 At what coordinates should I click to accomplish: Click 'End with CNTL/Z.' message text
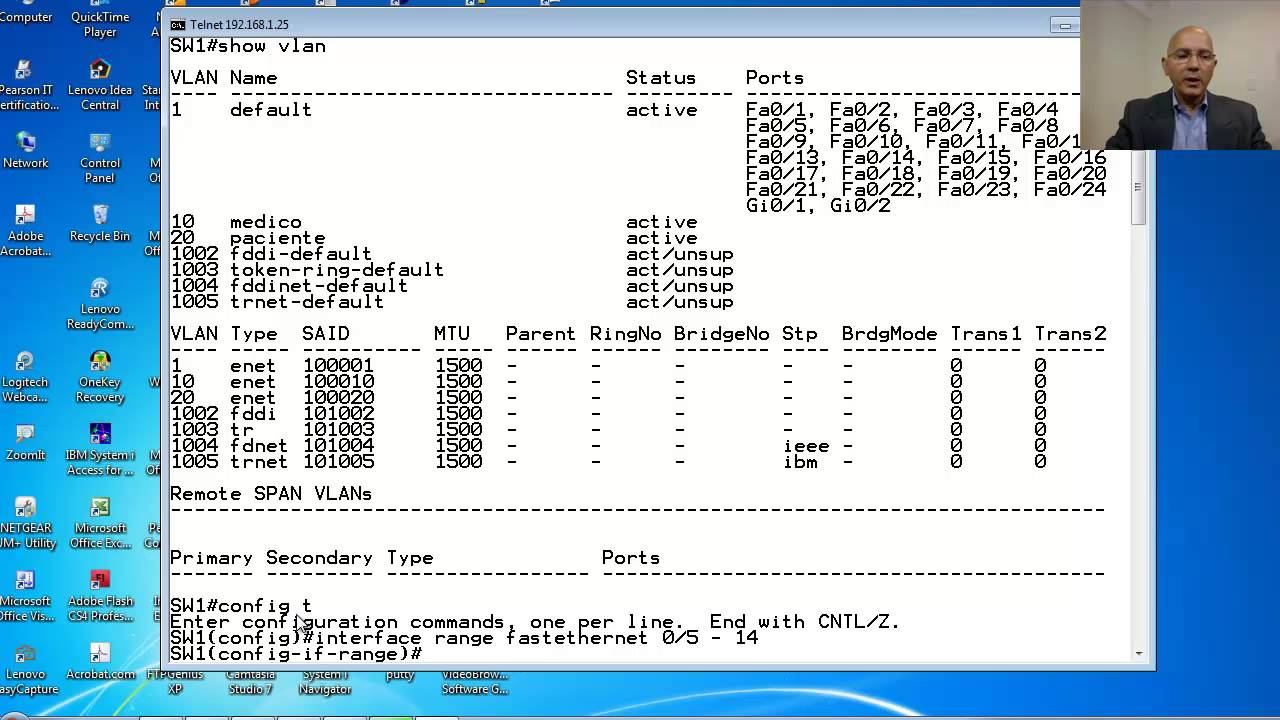point(805,622)
